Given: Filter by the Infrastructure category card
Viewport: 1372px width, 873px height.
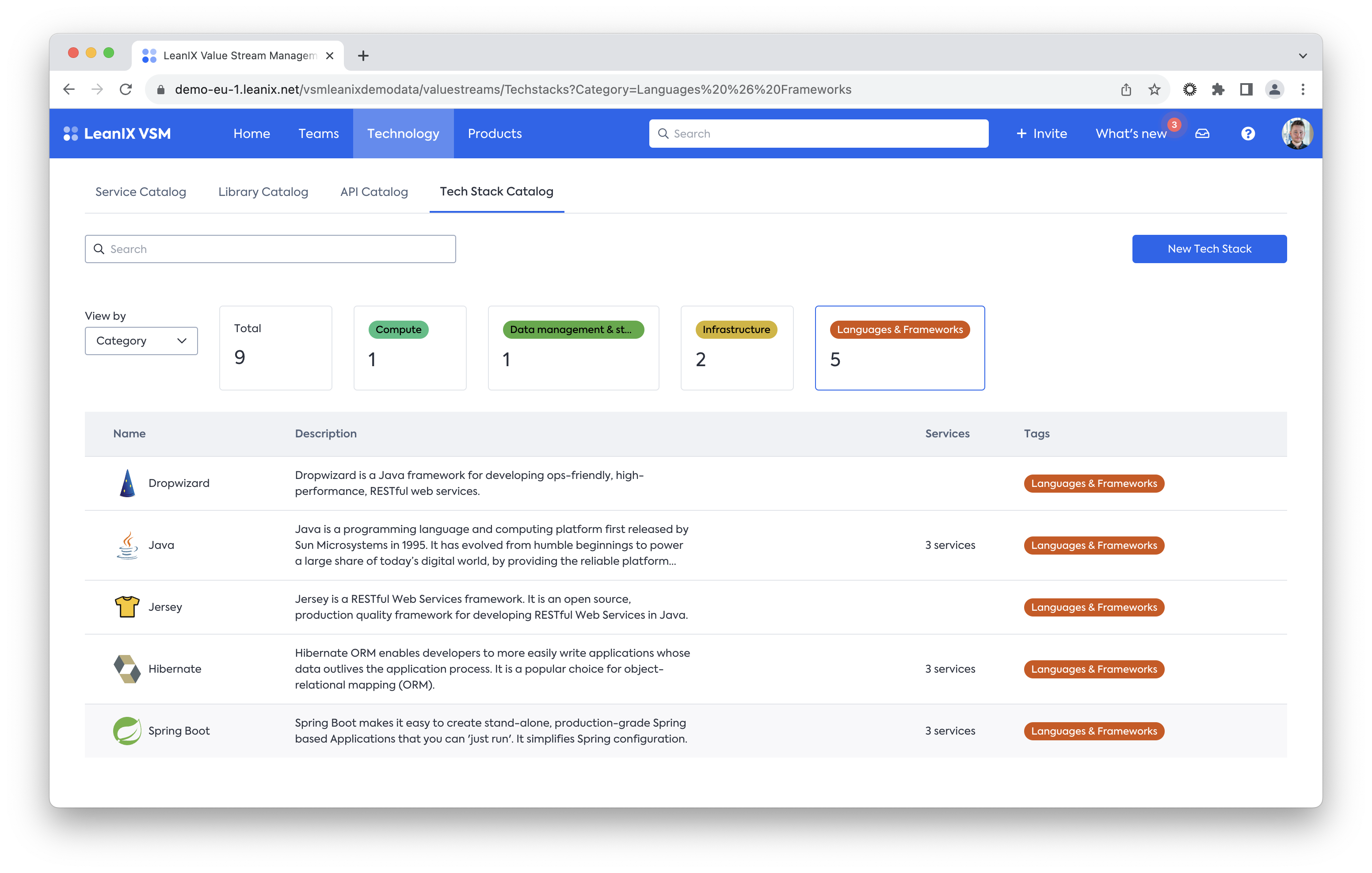Looking at the screenshot, I should pos(737,348).
